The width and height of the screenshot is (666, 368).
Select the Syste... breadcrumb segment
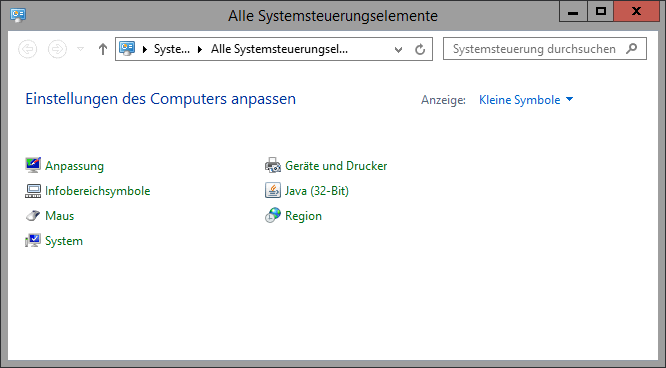(x=172, y=49)
